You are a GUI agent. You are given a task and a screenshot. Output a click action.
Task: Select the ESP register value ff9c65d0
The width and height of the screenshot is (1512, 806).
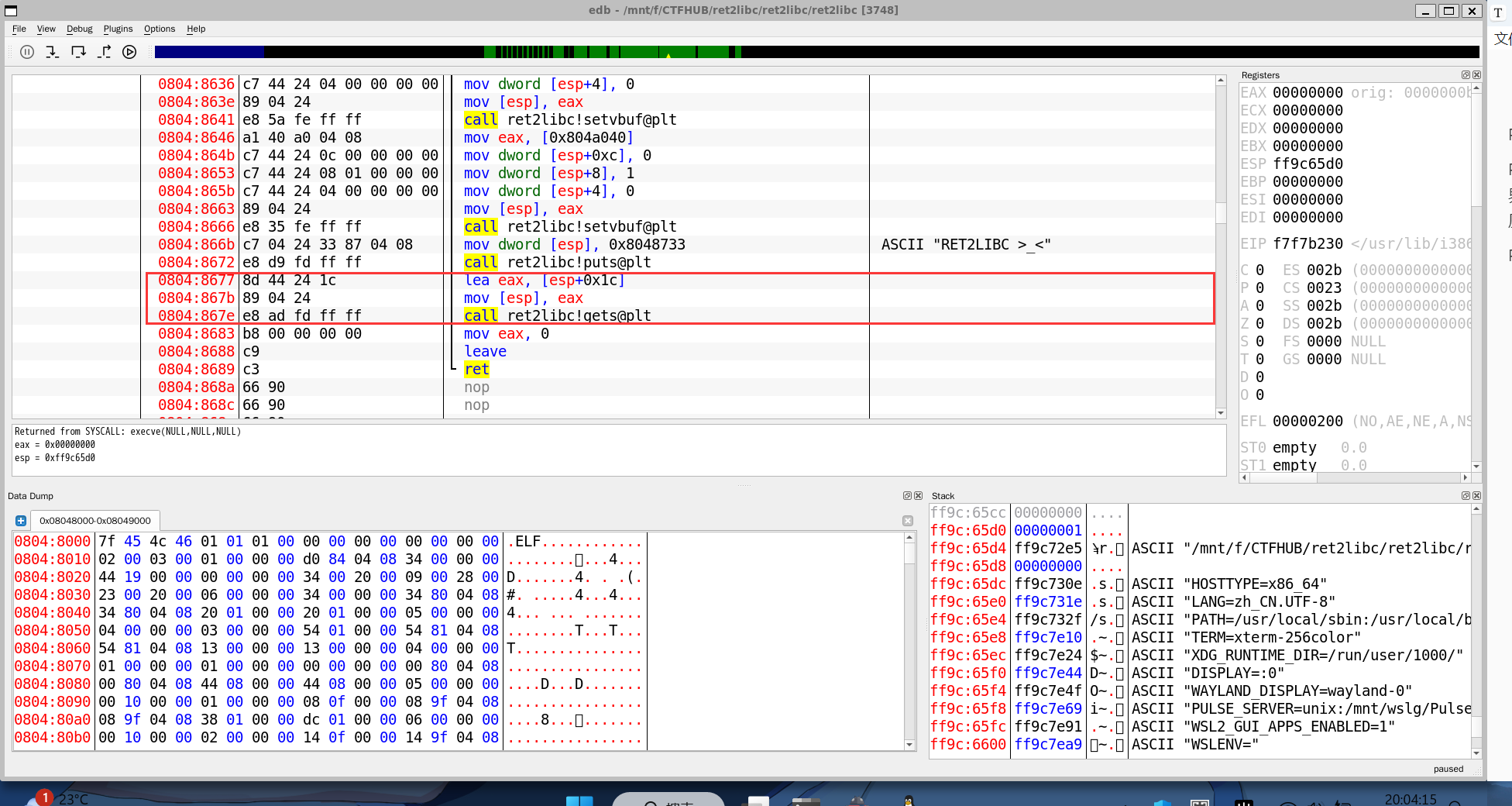(1308, 164)
